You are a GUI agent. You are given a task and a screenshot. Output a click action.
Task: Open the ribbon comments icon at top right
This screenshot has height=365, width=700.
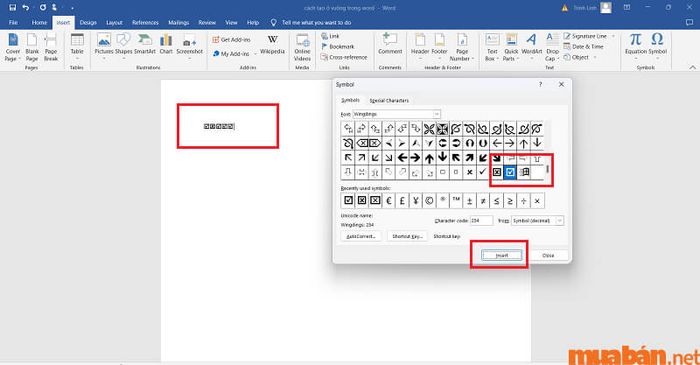689,22
